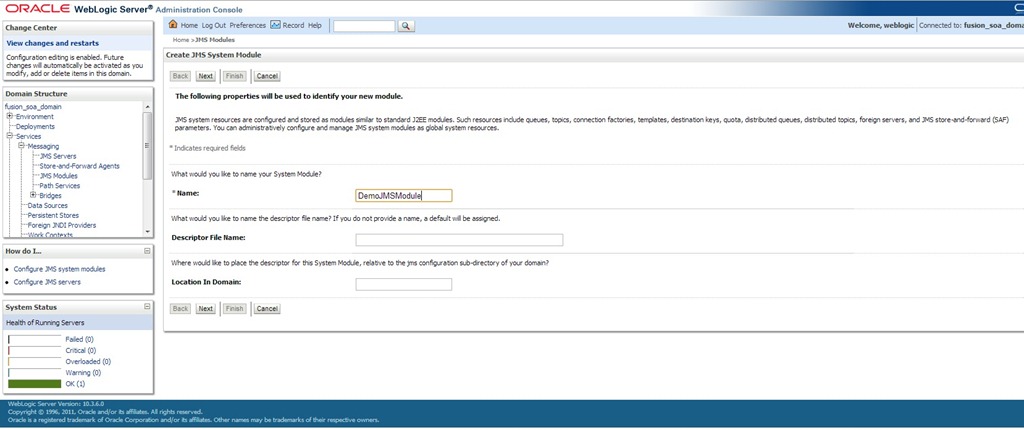Open the Help menu item

point(315,25)
